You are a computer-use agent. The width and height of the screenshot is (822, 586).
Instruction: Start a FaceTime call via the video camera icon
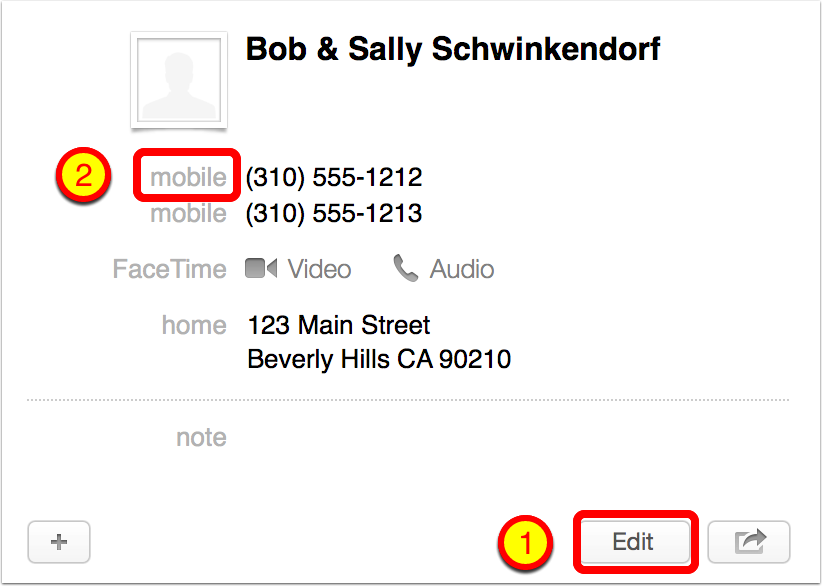coord(261,269)
